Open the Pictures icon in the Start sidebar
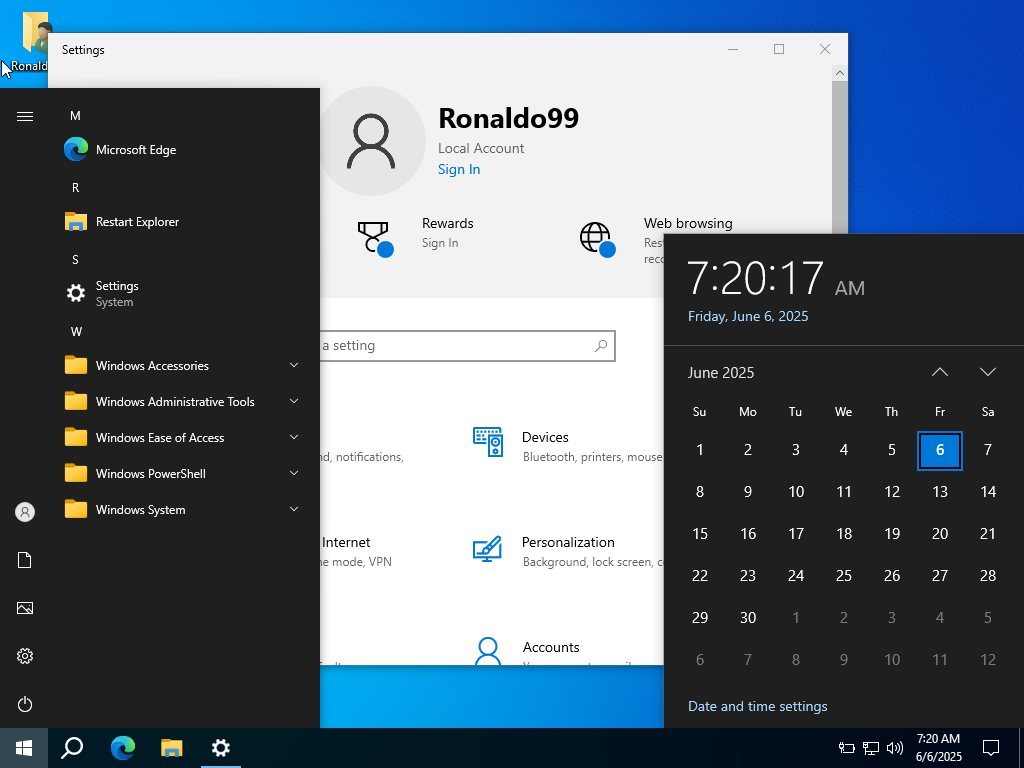The width and height of the screenshot is (1024, 768). (x=25, y=608)
